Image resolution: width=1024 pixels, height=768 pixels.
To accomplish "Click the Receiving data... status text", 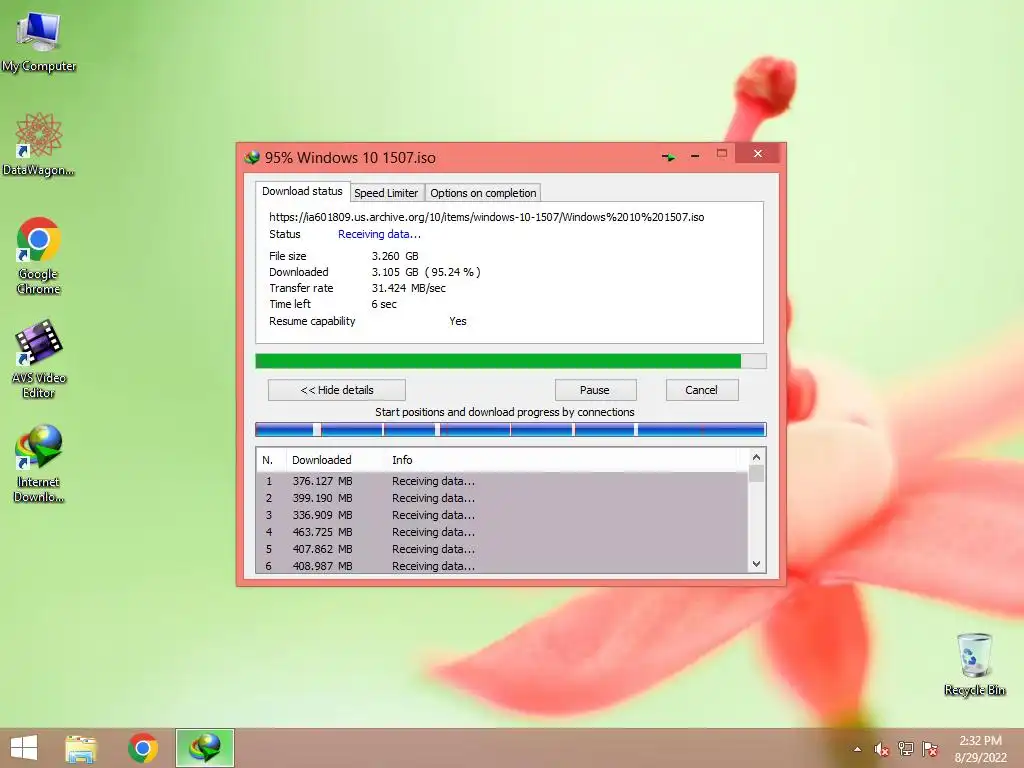I will click(379, 234).
